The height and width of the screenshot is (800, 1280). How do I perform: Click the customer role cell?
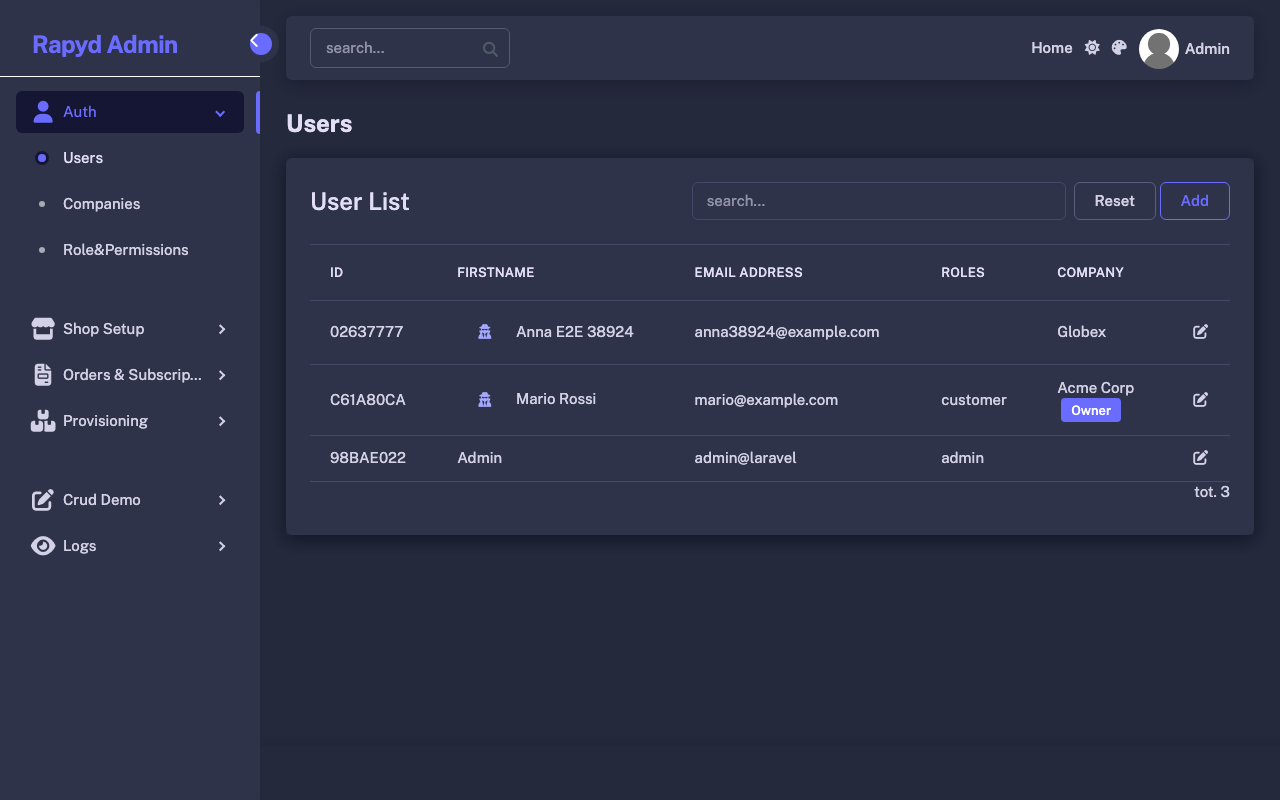(974, 400)
